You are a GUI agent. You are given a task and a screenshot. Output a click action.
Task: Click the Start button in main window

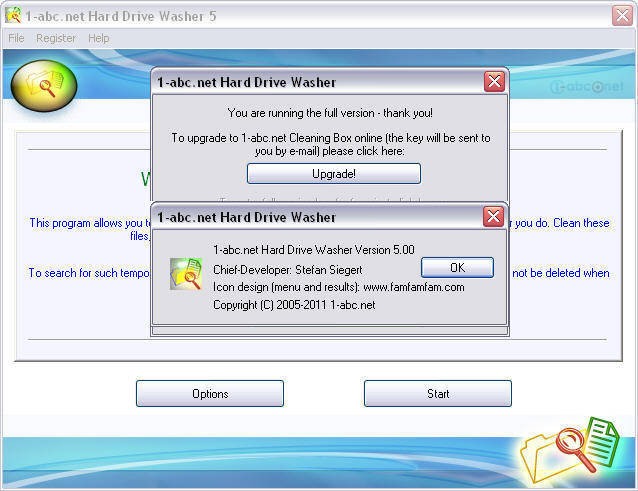[438, 393]
